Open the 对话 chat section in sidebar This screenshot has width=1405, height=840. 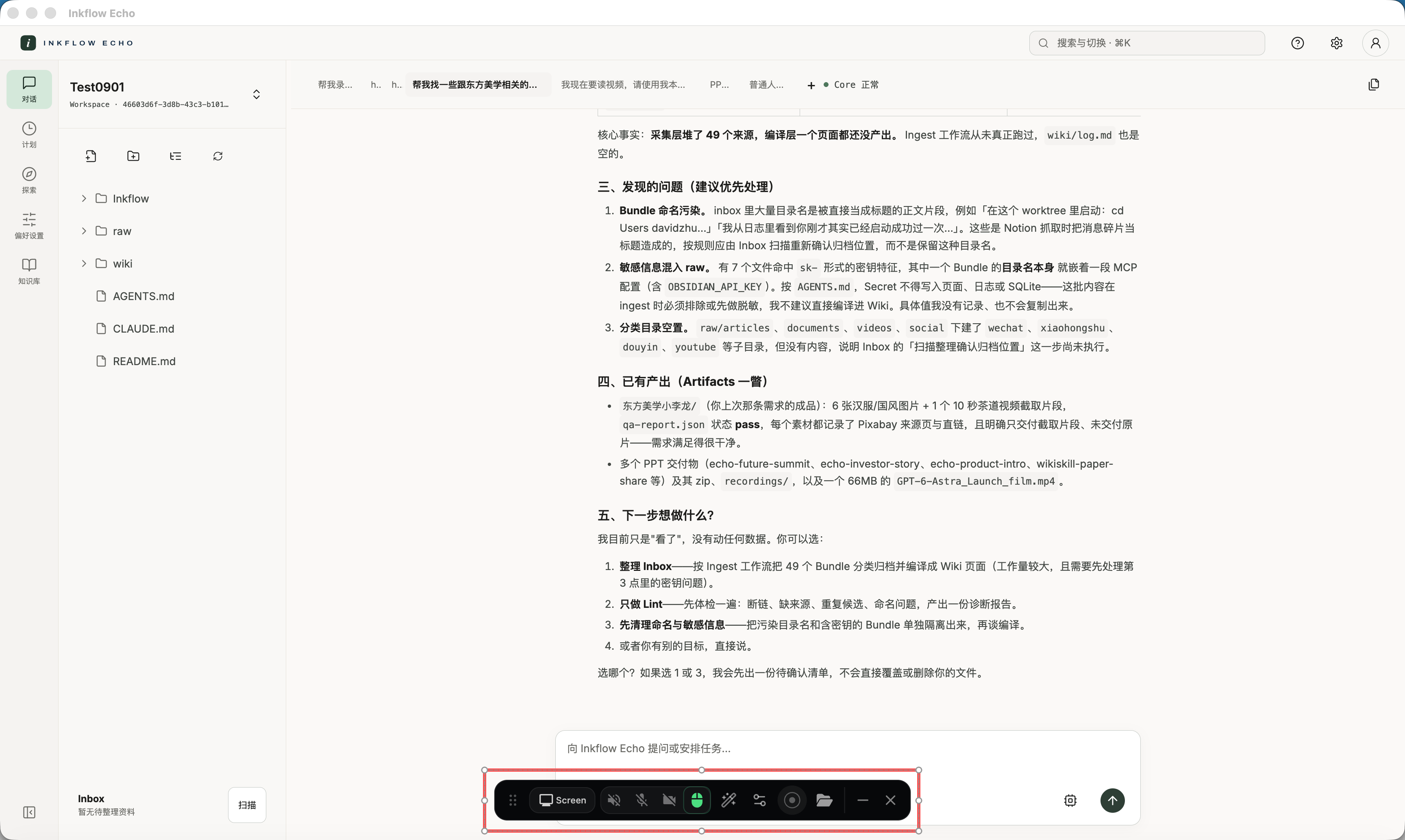pos(29,89)
